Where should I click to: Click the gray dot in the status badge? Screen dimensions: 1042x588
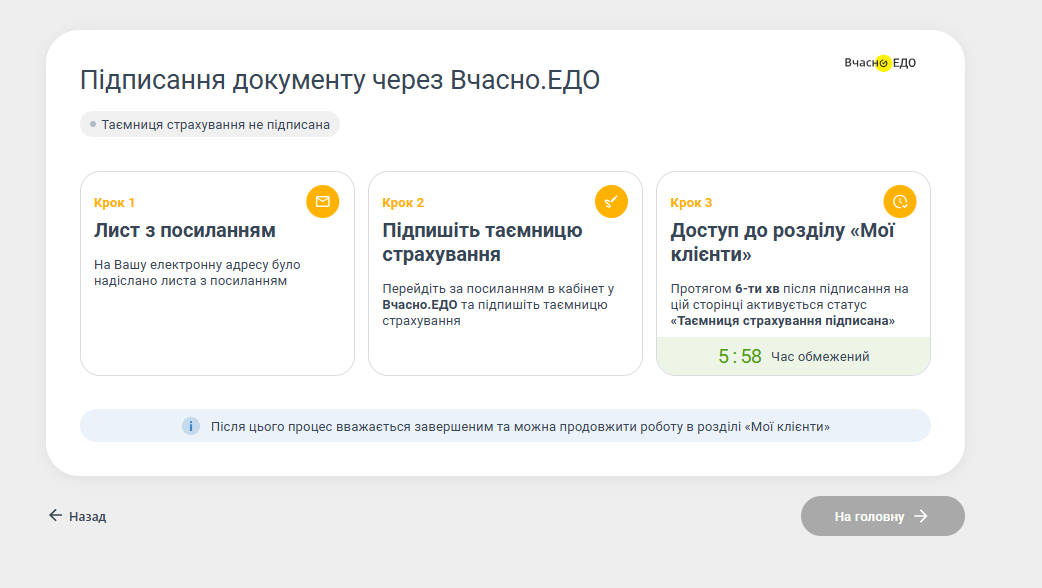click(93, 124)
